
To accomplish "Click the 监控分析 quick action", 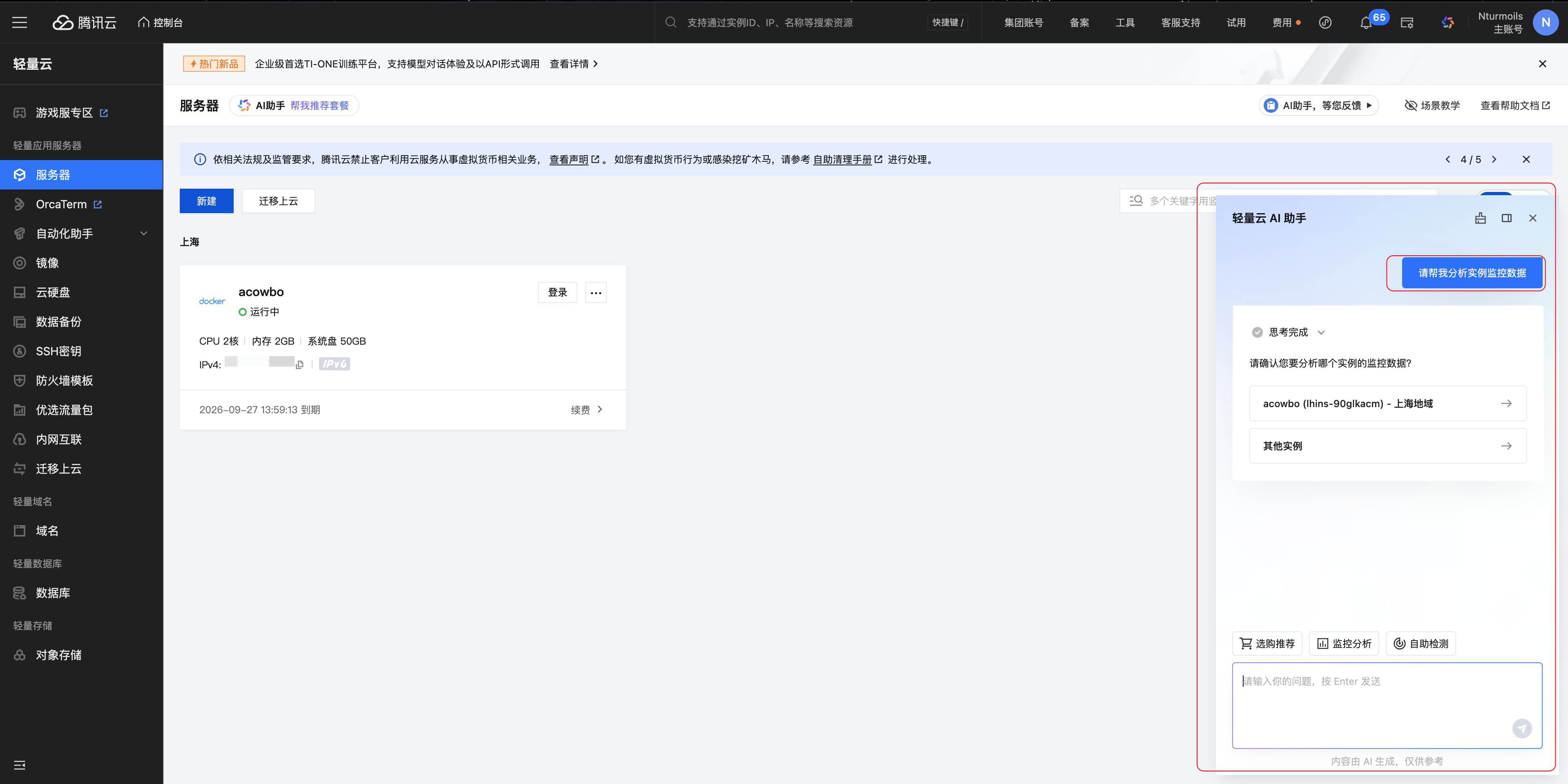I will (x=1344, y=644).
